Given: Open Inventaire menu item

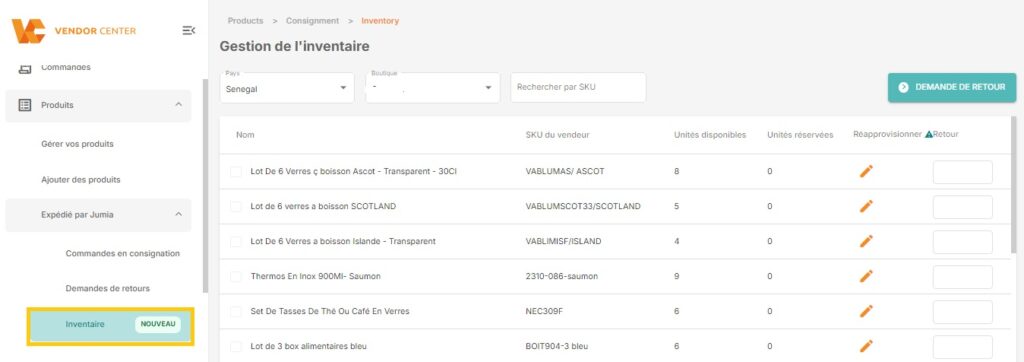Looking at the screenshot, I should (x=110, y=324).
